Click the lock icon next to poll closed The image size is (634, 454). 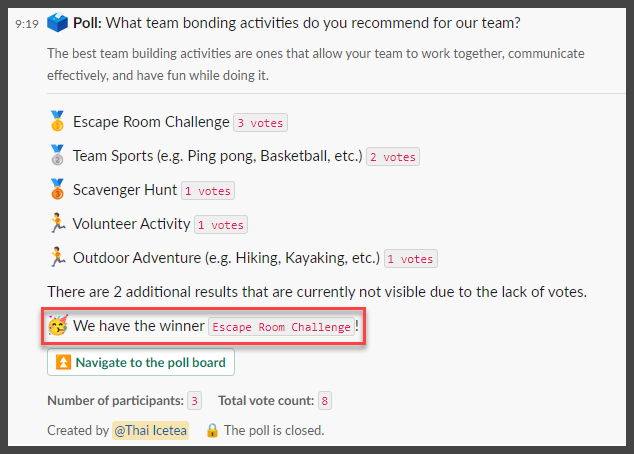click(x=212, y=430)
